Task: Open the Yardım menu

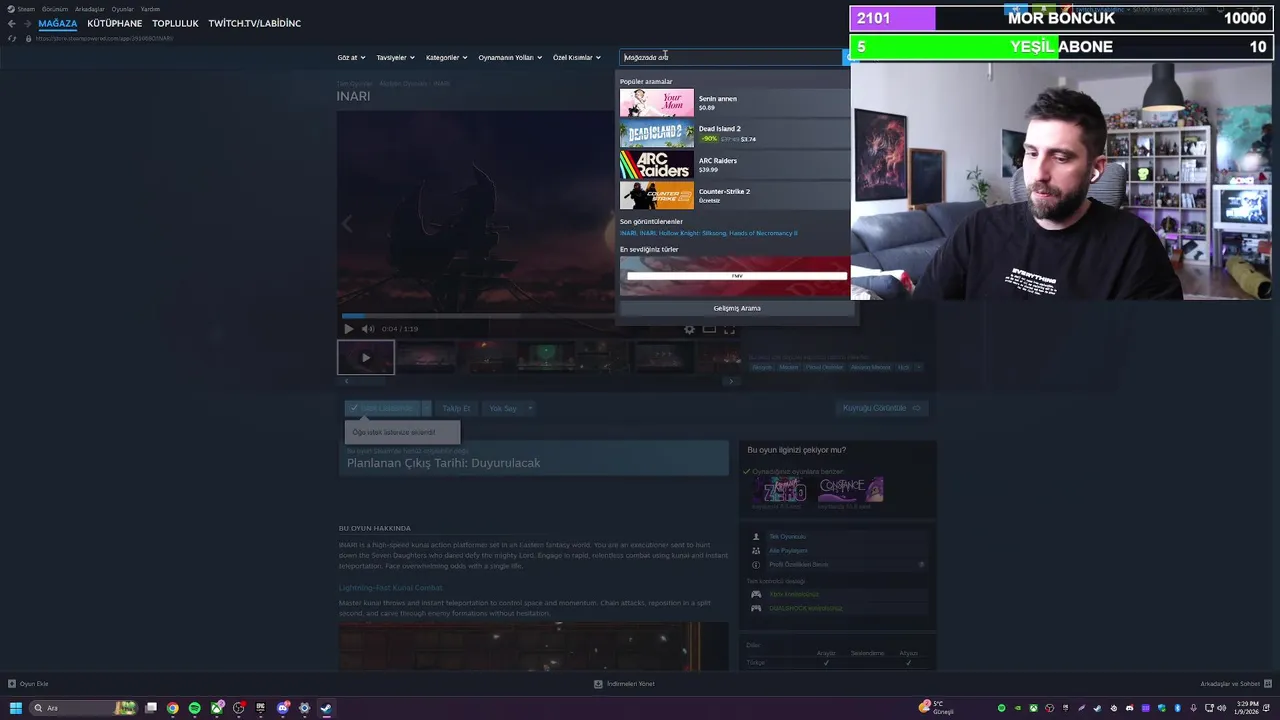Action: (x=150, y=9)
